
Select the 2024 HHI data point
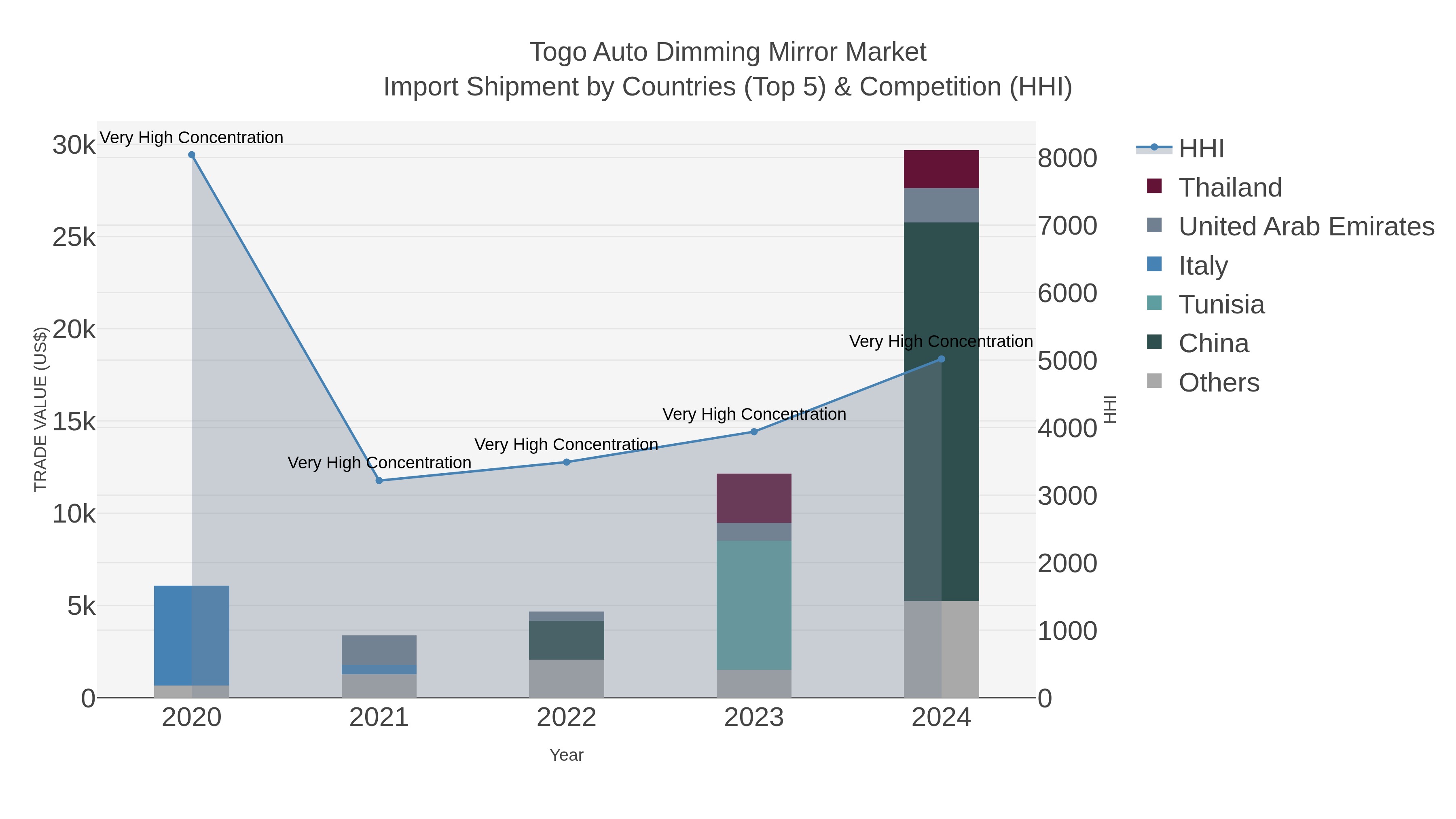click(941, 359)
